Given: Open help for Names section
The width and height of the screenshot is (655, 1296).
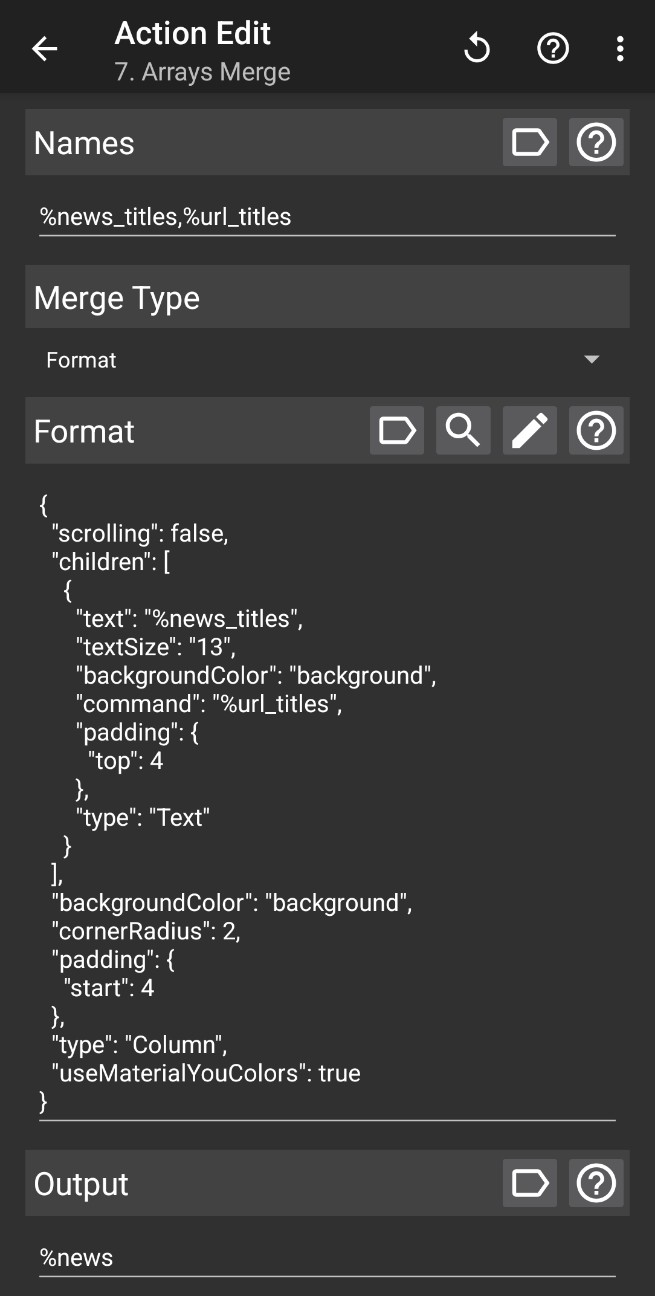Looking at the screenshot, I should (x=596, y=143).
